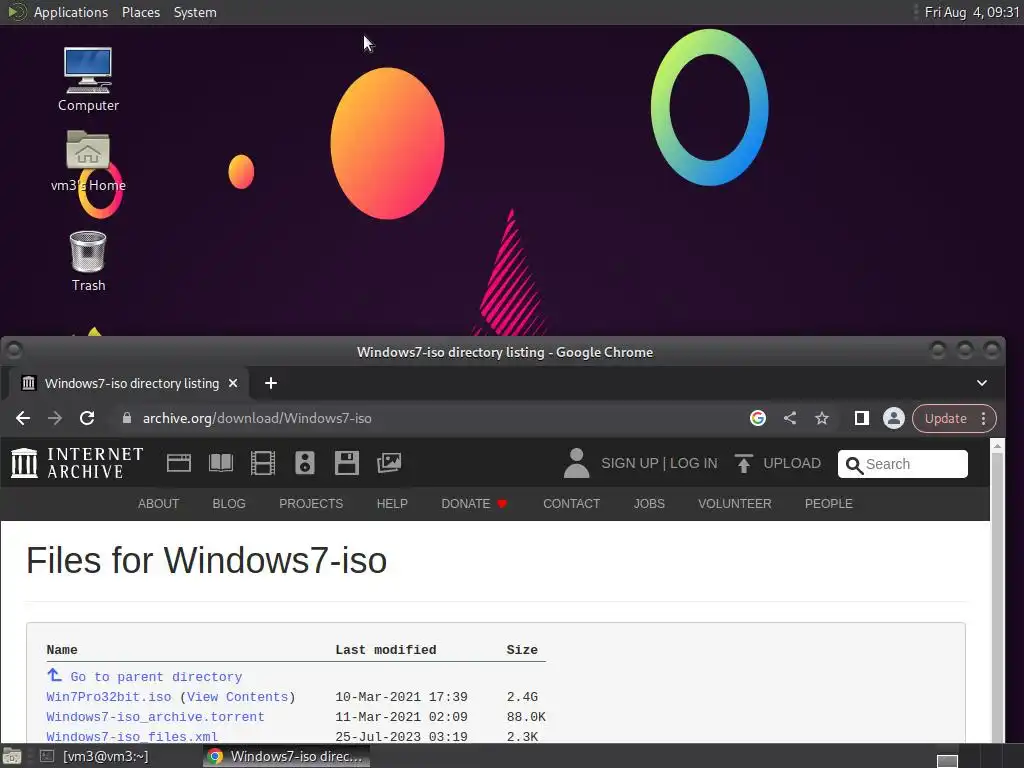Click the user silhouette icon
This screenshot has width=1024, height=768.
click(x=576, y=463)
